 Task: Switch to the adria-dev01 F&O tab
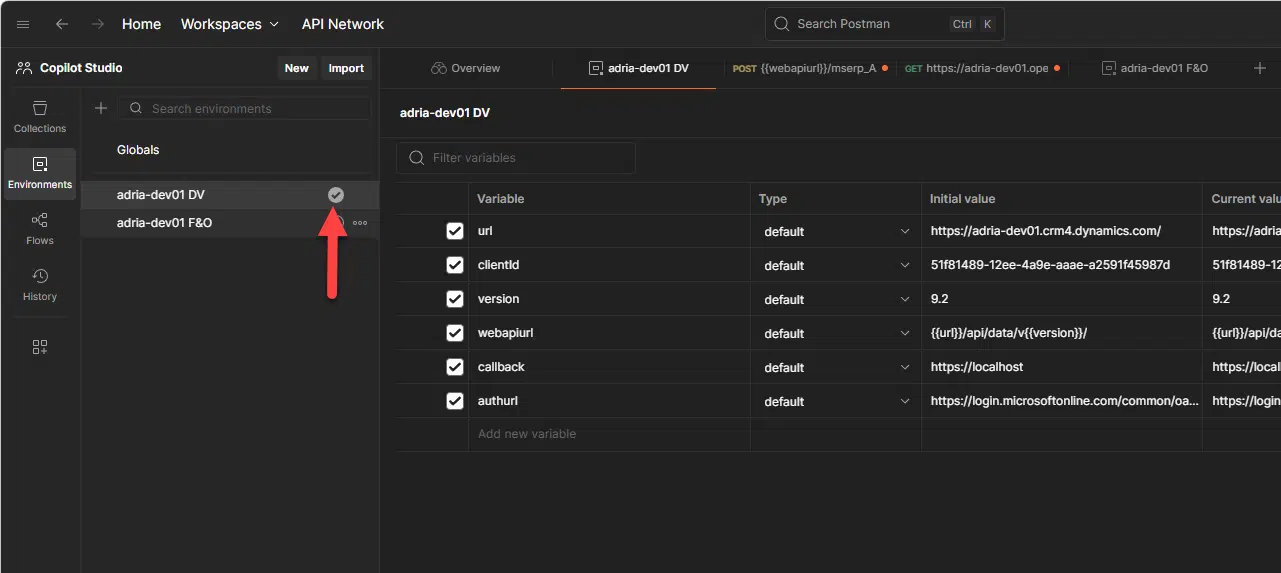[x=1154, y=68]
